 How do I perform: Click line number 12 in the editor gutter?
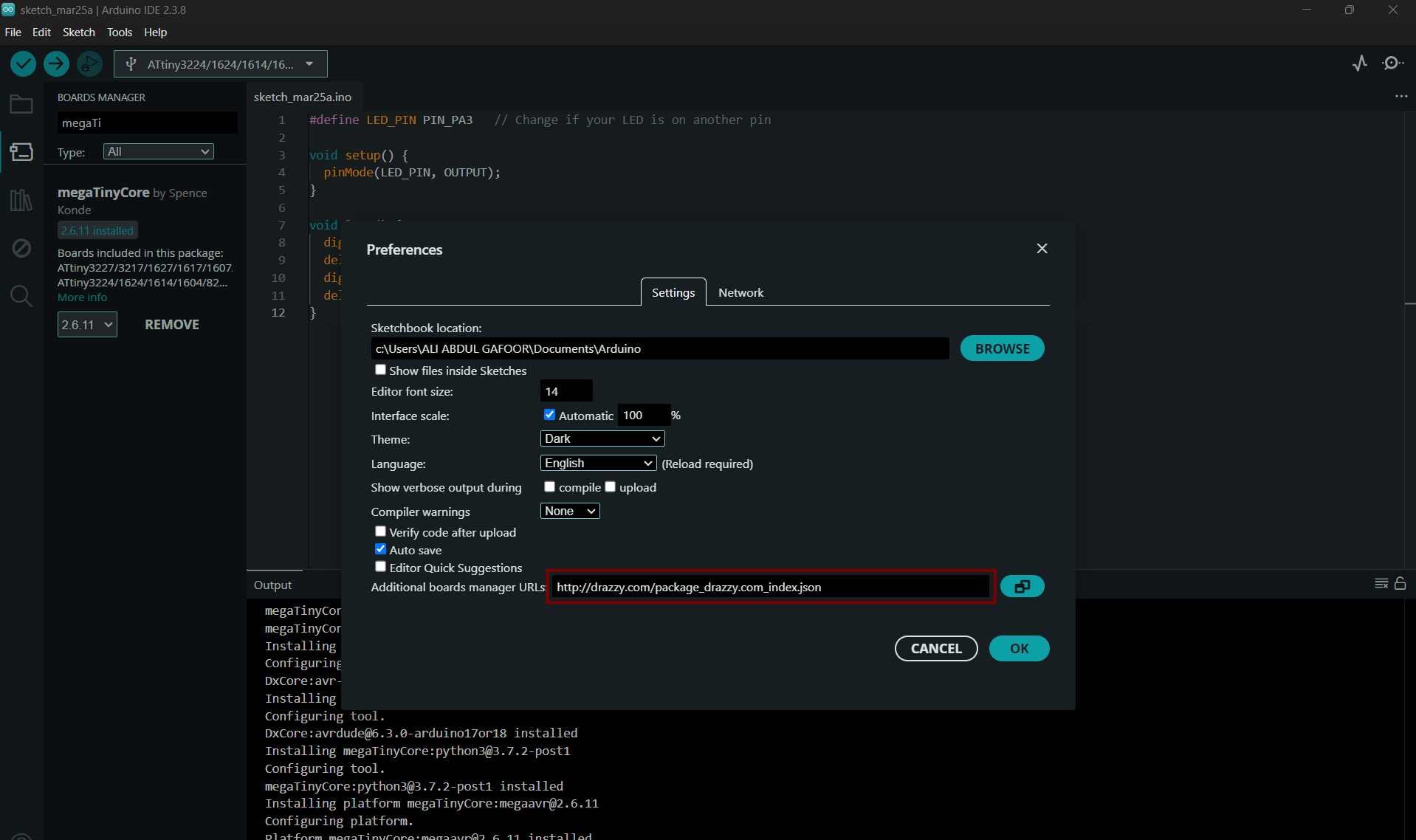(x=278, y=313)
